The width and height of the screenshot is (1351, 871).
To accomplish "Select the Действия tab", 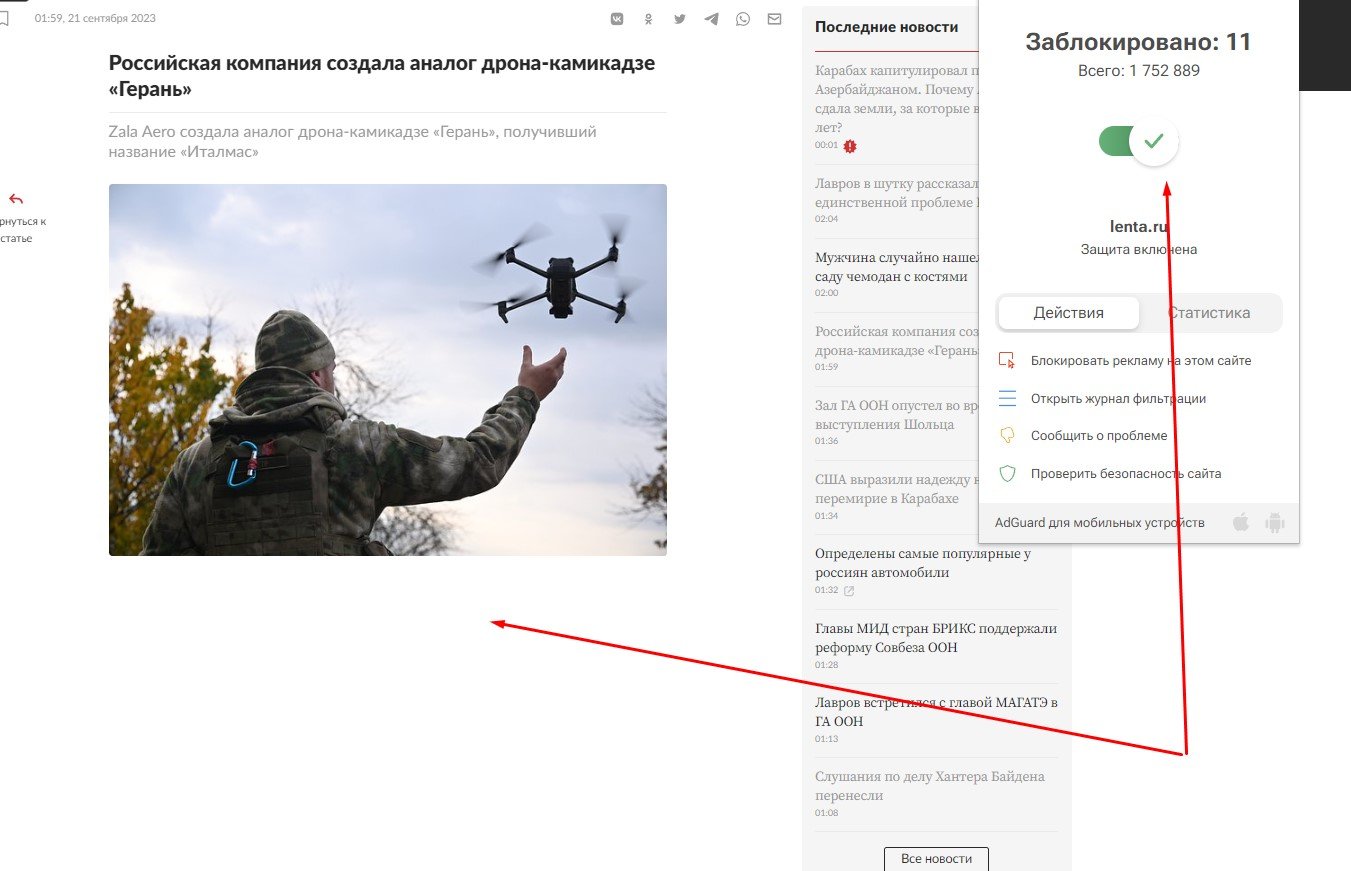I will 1067,312.
